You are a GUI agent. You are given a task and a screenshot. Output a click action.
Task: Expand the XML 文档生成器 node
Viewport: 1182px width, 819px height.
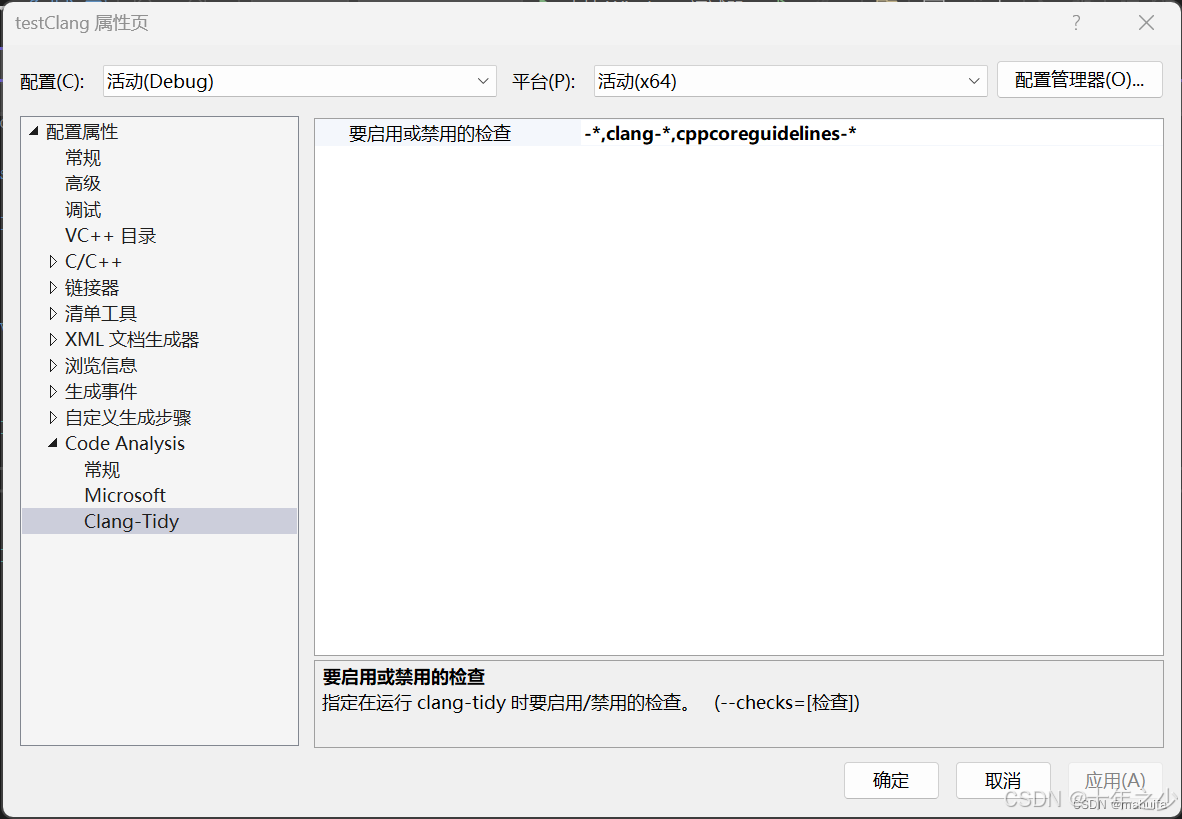click(x=53, y=339)
